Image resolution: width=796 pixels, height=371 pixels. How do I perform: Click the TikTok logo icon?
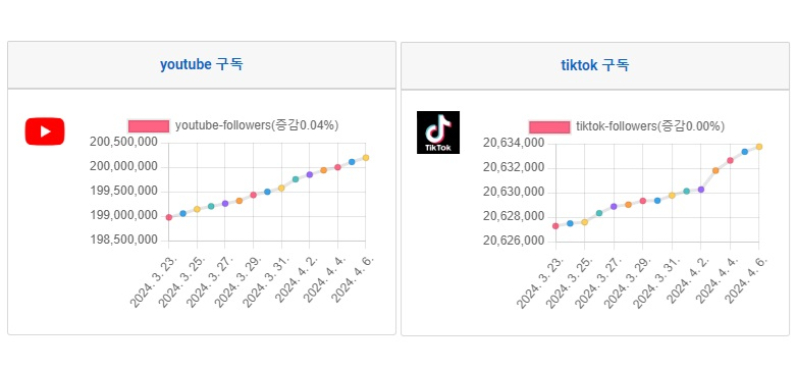tap(438, 132)
